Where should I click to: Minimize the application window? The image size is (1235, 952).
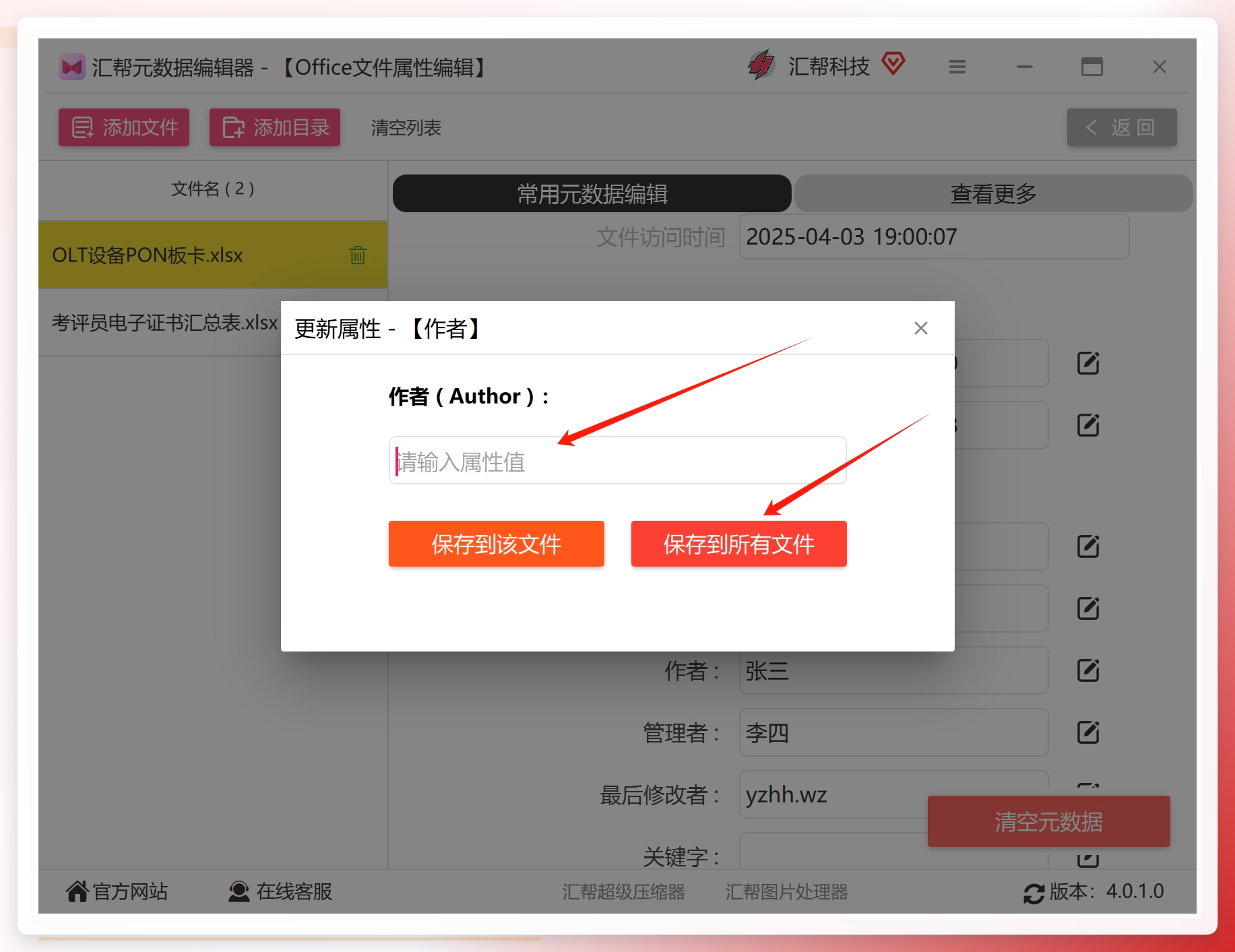pos(1025,67)
